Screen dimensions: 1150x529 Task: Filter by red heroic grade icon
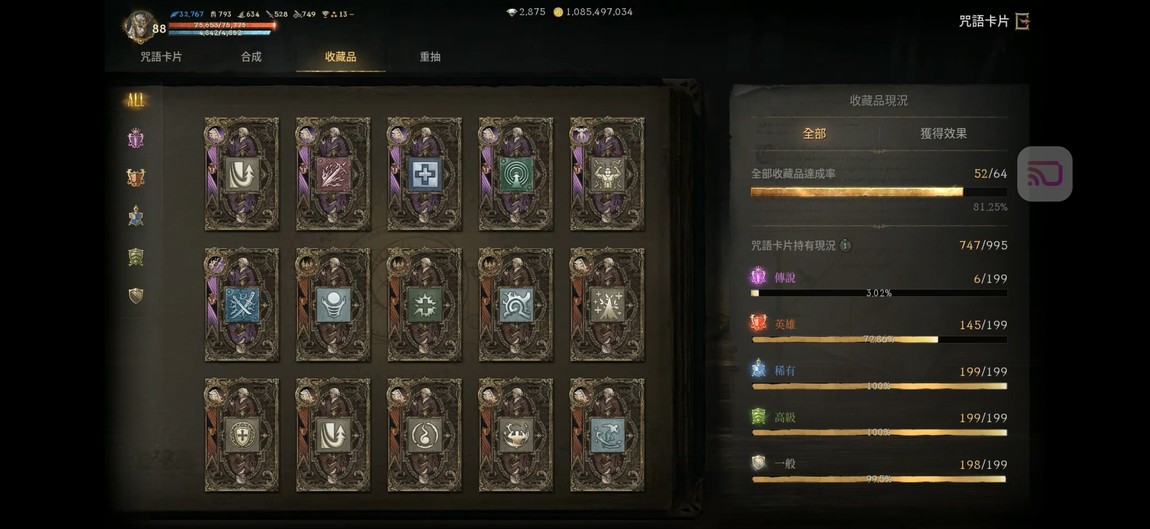pos(136,177)
